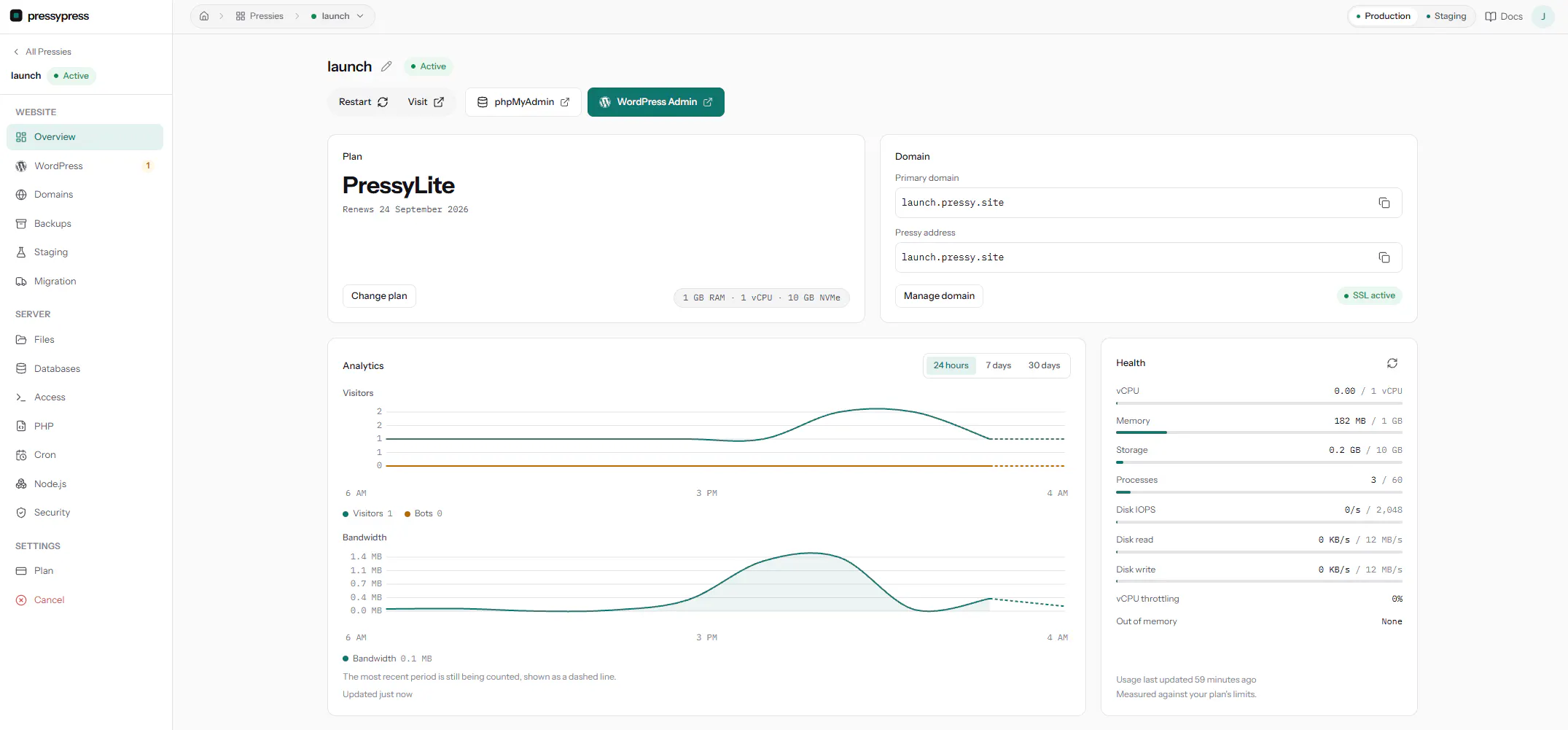Image resolution: width=1568 pixels, height=730 pixels.
Task: Click 'Renews 24 September 2026' text
Action: pyautogui.click(x=405, y=209)
